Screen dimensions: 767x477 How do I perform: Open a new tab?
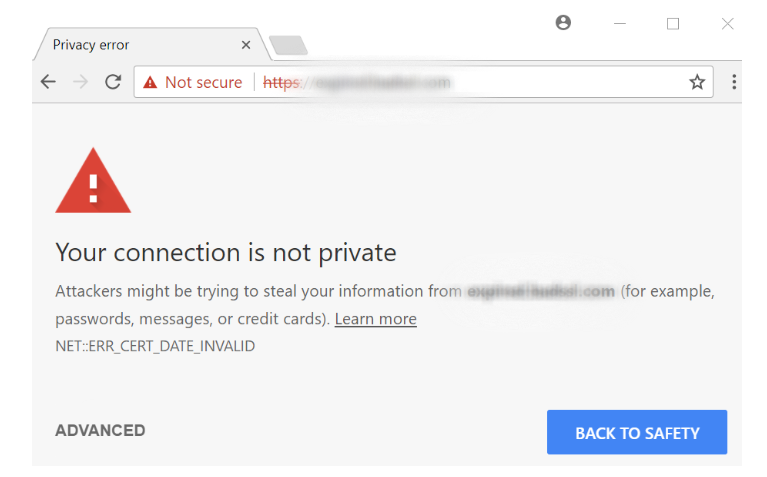coord(288,45)
